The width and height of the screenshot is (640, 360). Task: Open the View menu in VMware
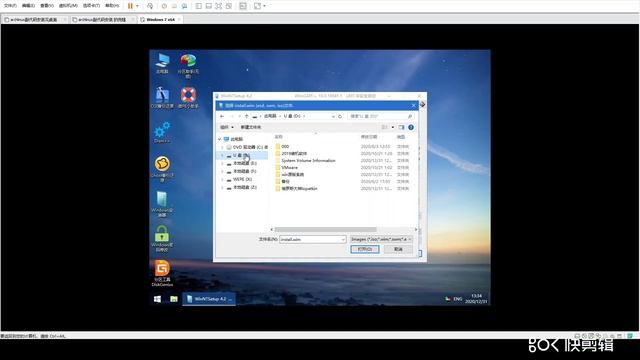(47, 6)
